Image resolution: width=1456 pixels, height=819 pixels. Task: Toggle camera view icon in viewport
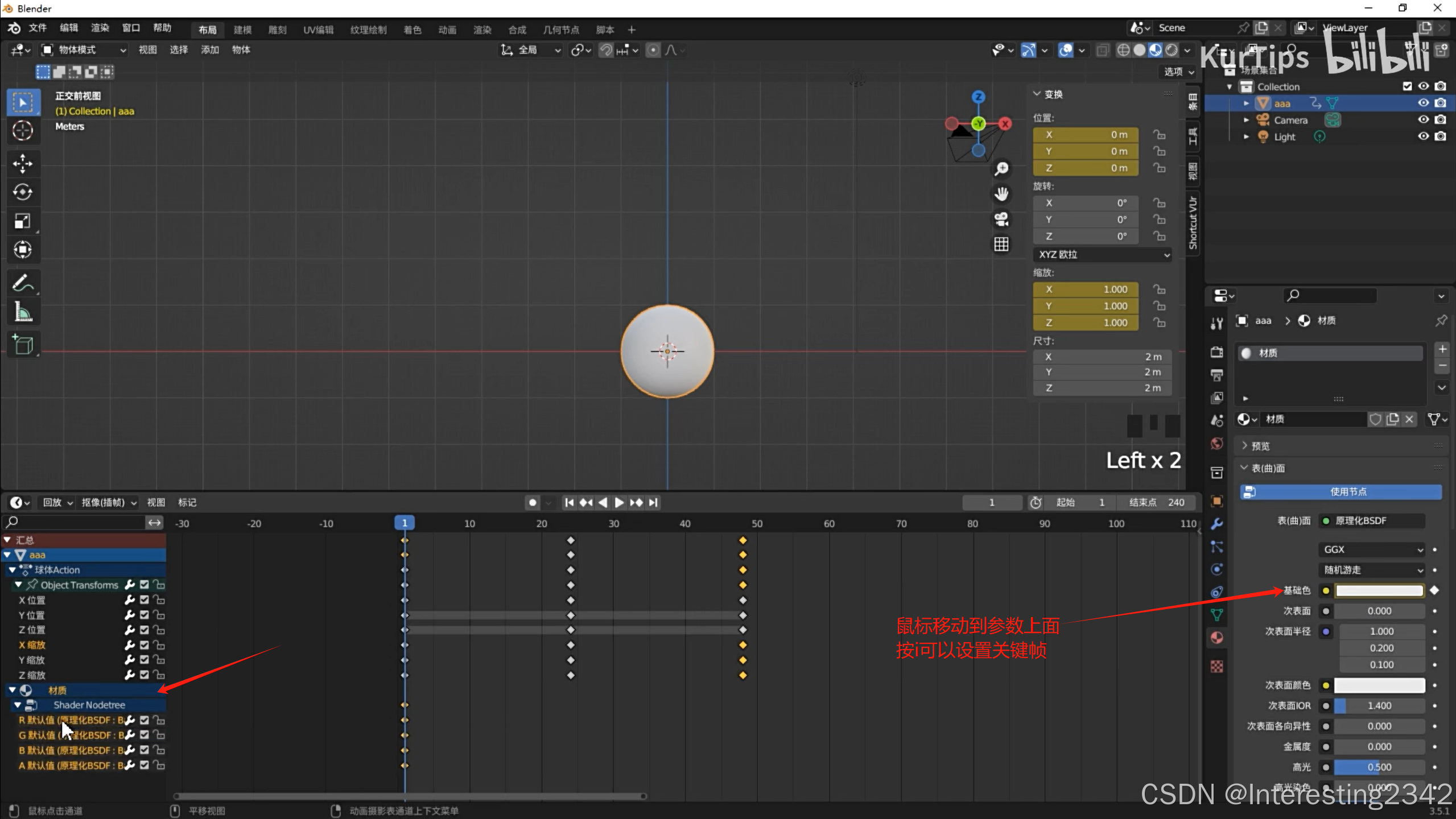coord(1001,219)
